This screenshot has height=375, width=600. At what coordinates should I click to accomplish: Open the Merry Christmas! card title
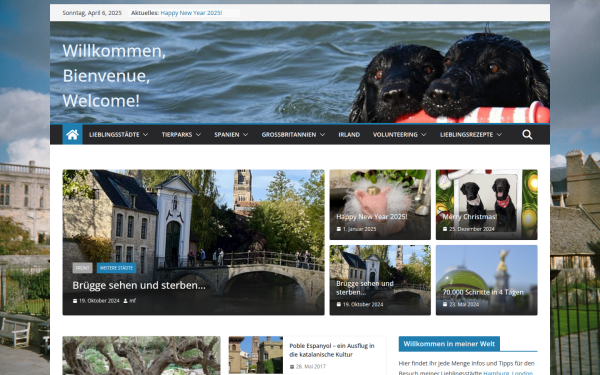[469, 217]
